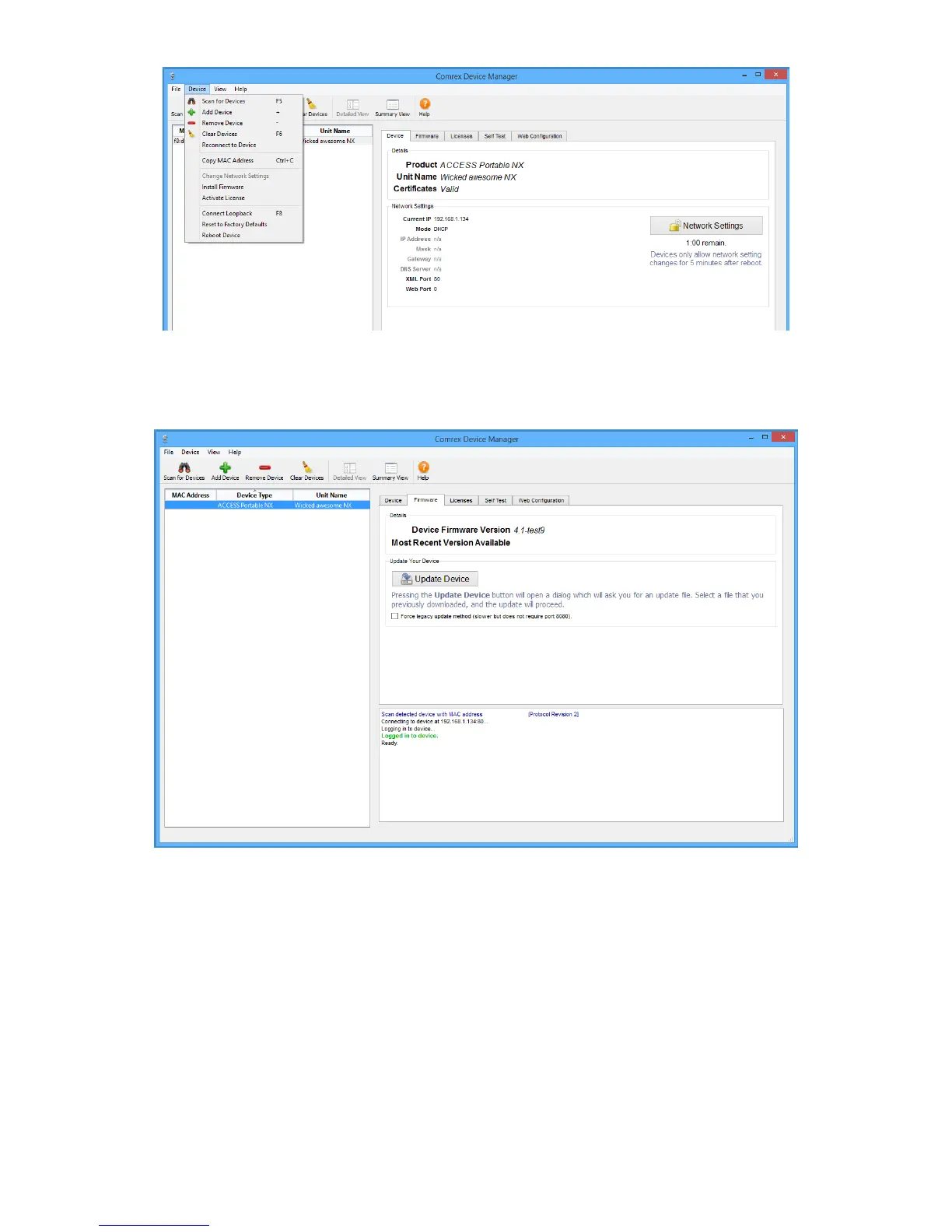
Task: Click Unit Name column header in upper window
Action: click(x=335, y=131)
